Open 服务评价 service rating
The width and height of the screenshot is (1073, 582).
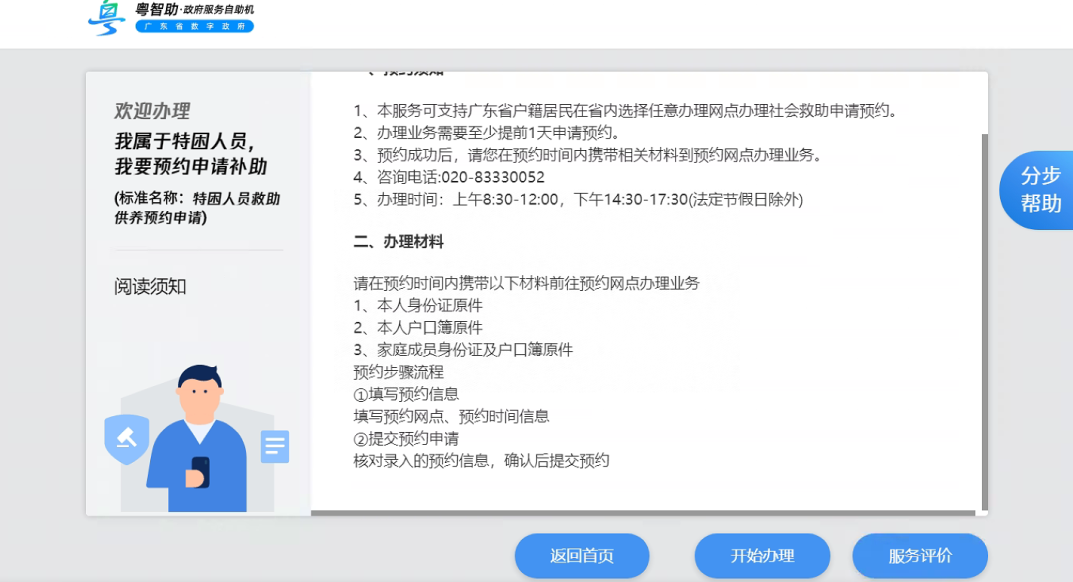918,556
